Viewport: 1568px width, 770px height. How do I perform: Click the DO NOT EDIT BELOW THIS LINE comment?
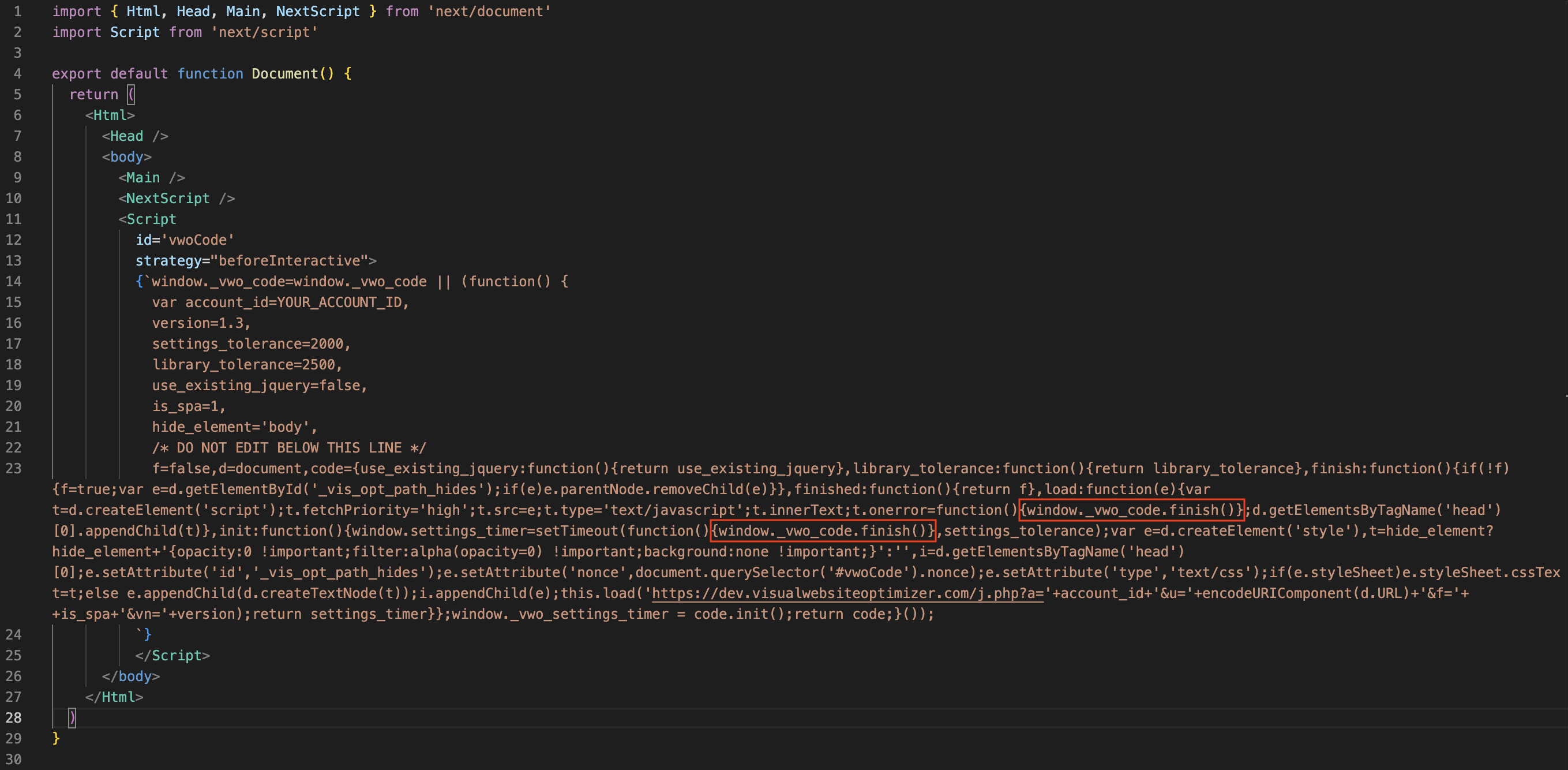pos(289,448)
